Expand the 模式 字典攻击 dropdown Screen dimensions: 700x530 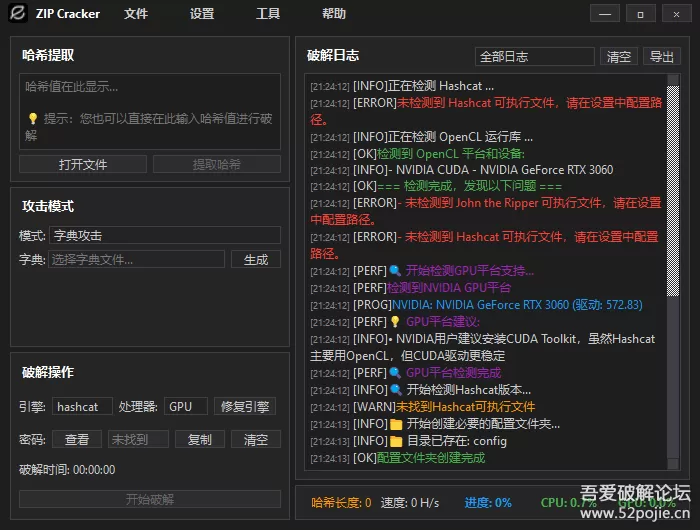(165, 235)
